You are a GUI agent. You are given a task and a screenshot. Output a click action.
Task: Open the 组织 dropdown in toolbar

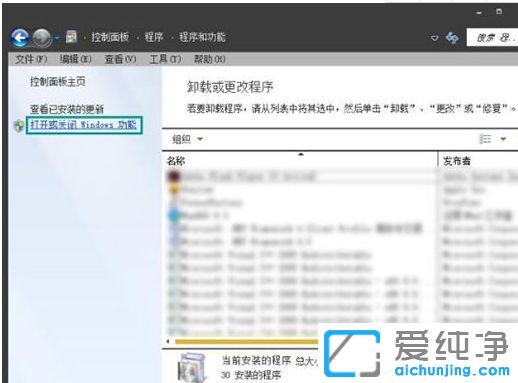click(187, 139)
